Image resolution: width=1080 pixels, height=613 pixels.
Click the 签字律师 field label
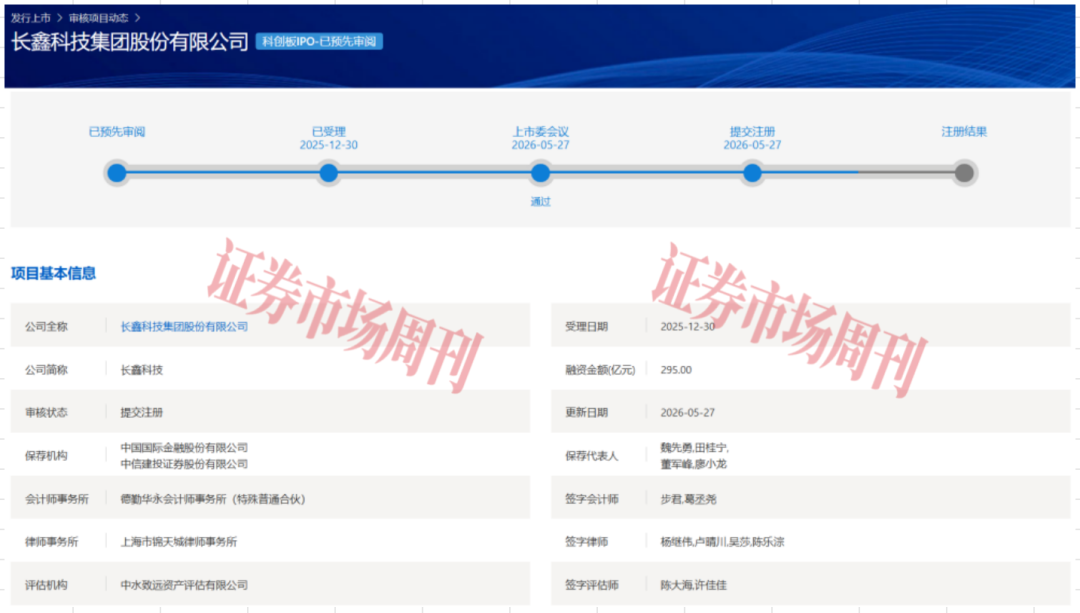[586, 542]
